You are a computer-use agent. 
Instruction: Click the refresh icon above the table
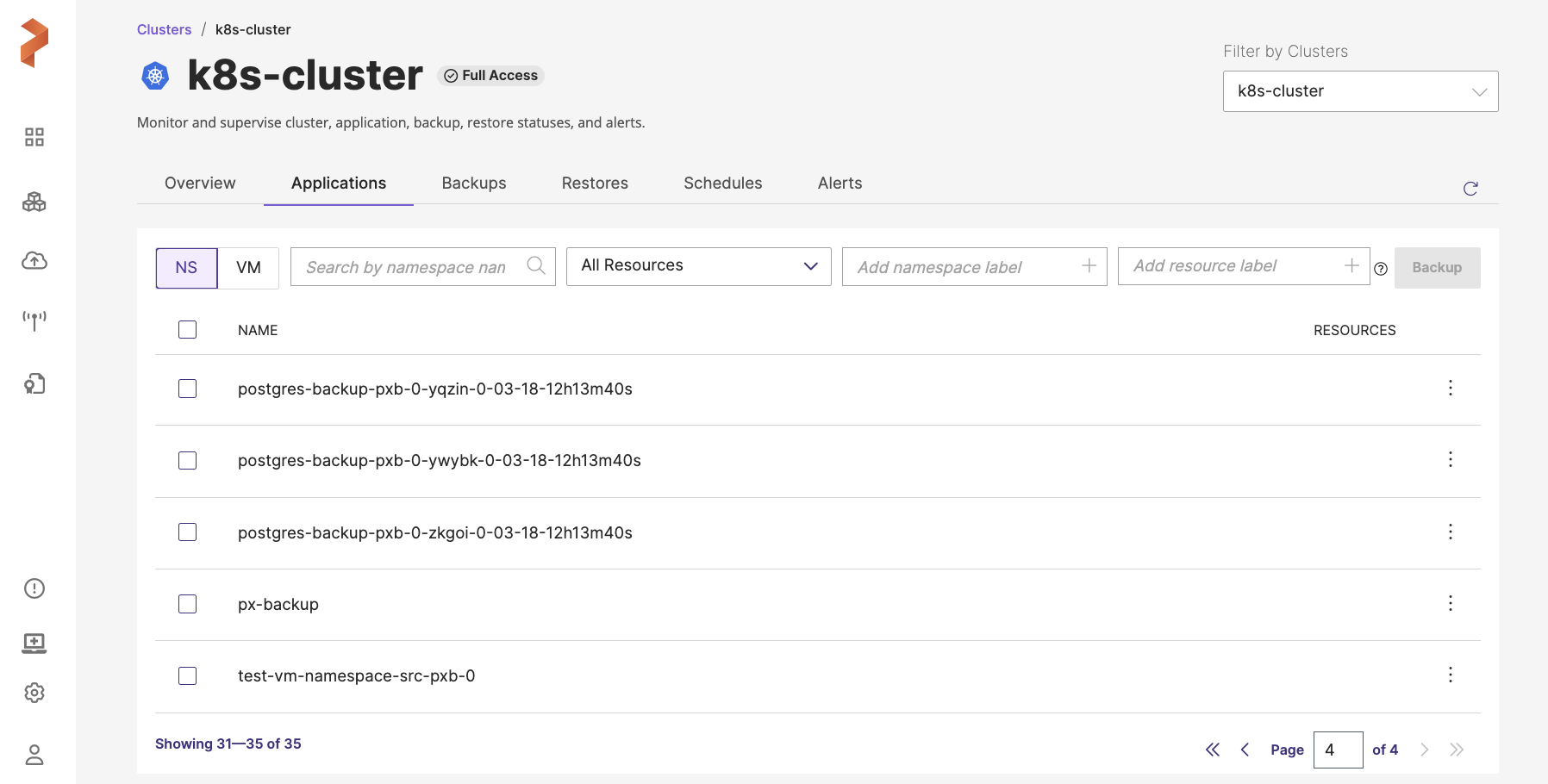coord(1470,189)
